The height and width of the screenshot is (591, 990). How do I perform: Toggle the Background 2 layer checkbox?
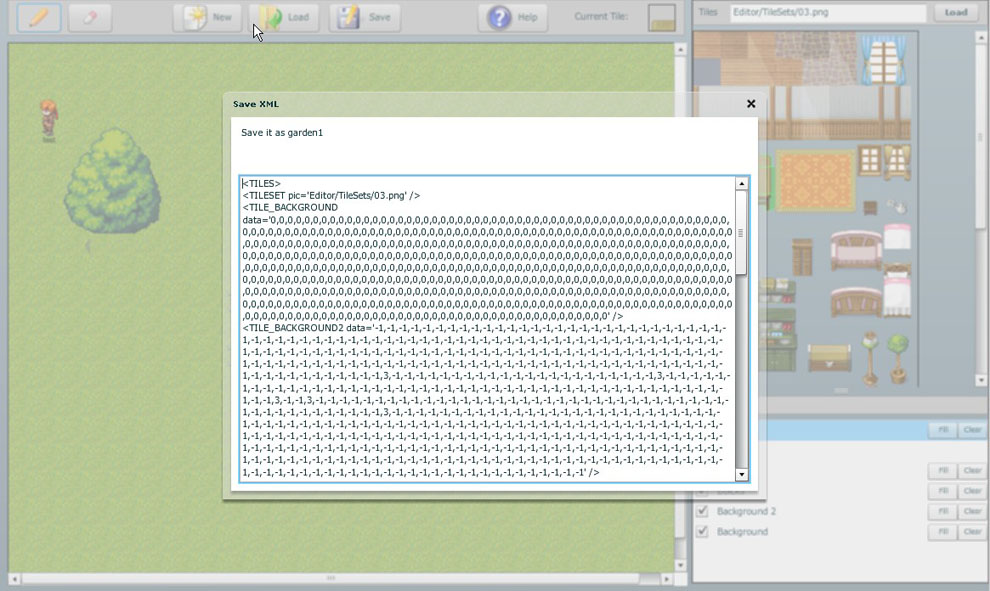(702, 512)
